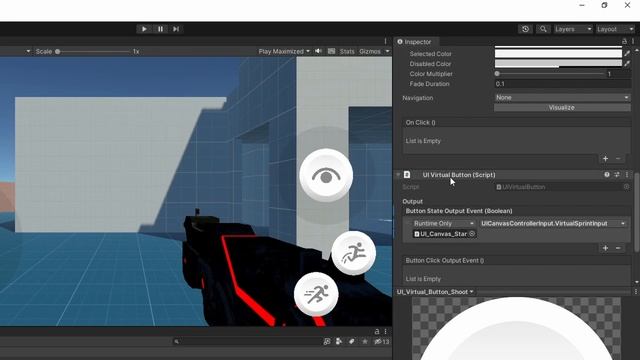Viewport: 640px width, 360px height.
Task: Toggle the bottom panel lock icon
Action: (377, 331)
